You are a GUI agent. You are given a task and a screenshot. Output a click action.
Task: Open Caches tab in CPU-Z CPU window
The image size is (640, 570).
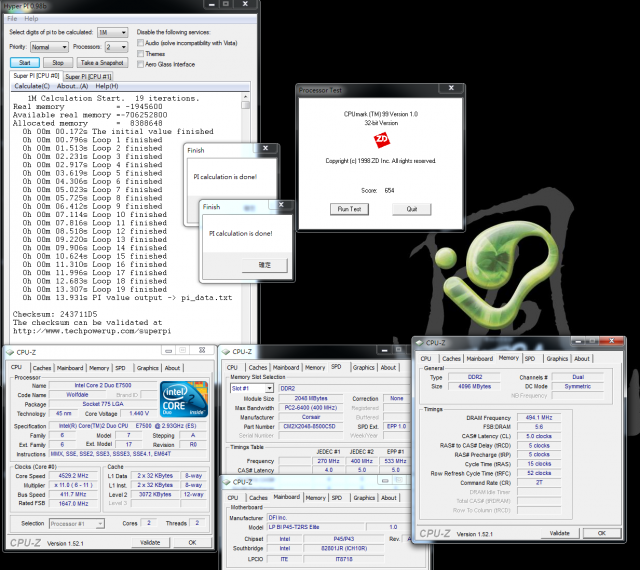coord(42,368)
